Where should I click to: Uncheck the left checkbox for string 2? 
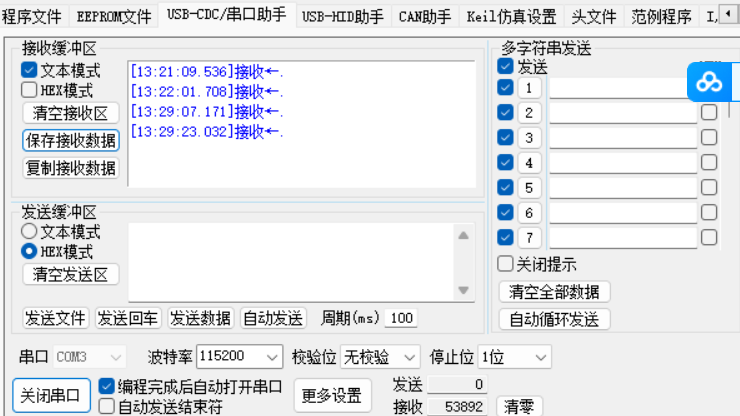pyautogui.click(x=505, y=112)
